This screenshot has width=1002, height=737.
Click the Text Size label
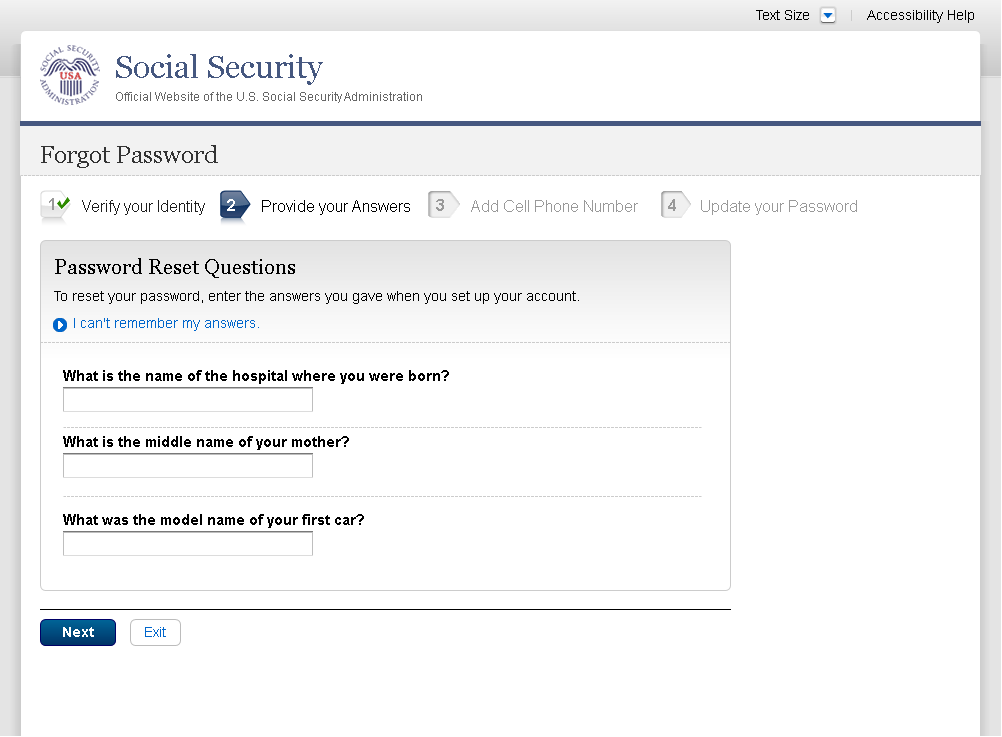pos(782,15)
